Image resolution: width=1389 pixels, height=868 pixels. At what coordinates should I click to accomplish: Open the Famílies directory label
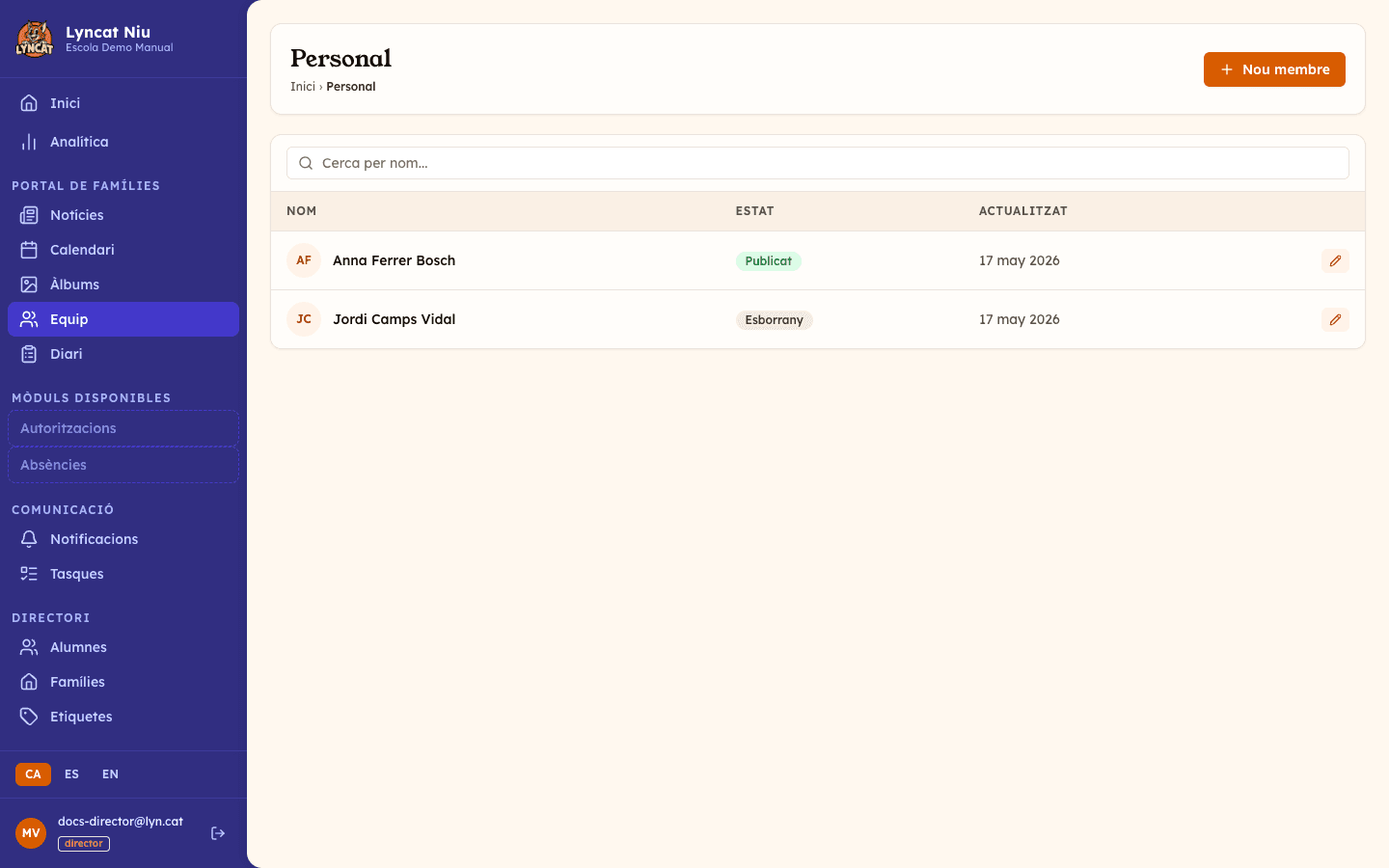pos(77,682)
